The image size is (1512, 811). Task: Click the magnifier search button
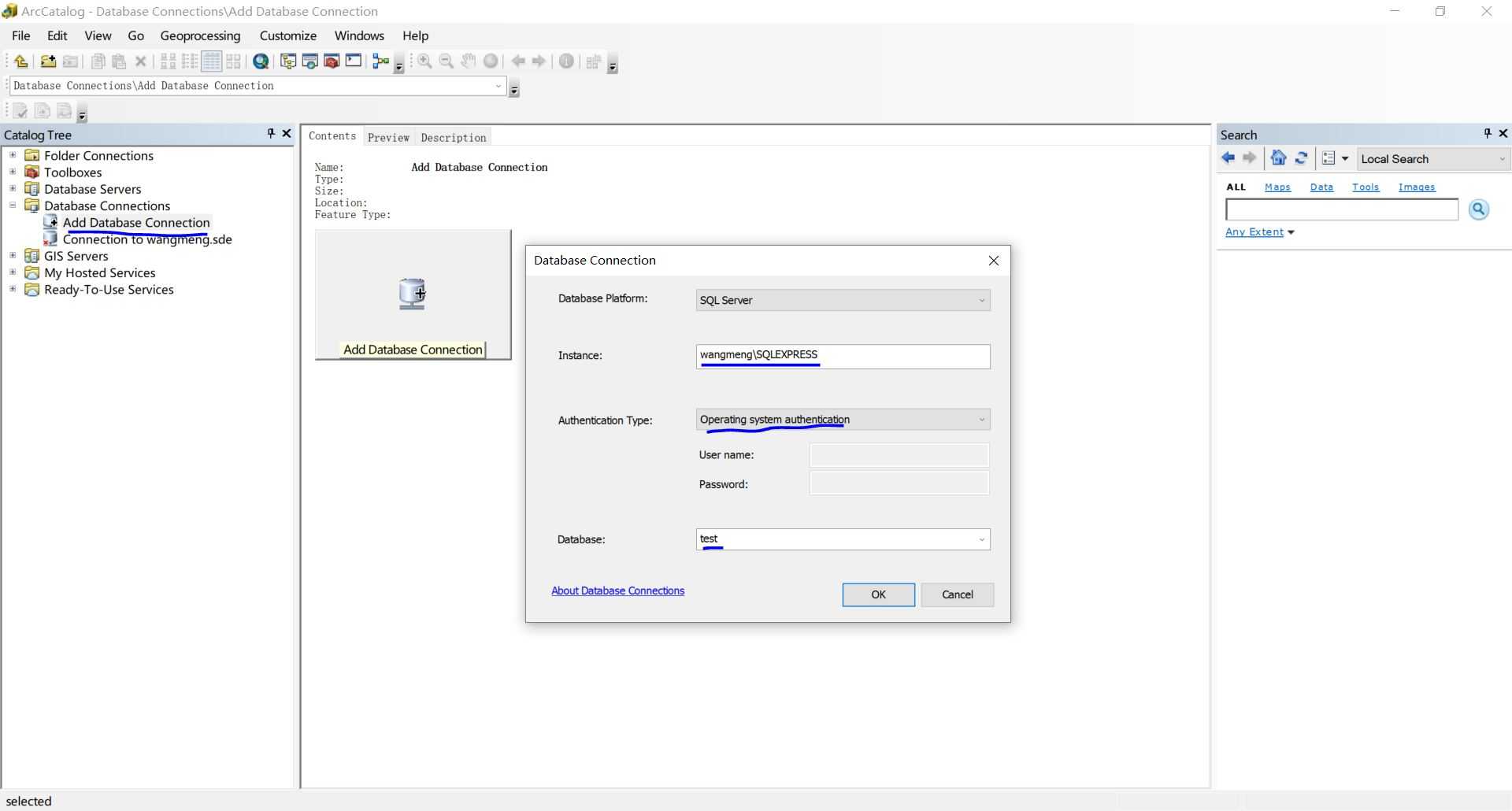tap(1479, 209)
